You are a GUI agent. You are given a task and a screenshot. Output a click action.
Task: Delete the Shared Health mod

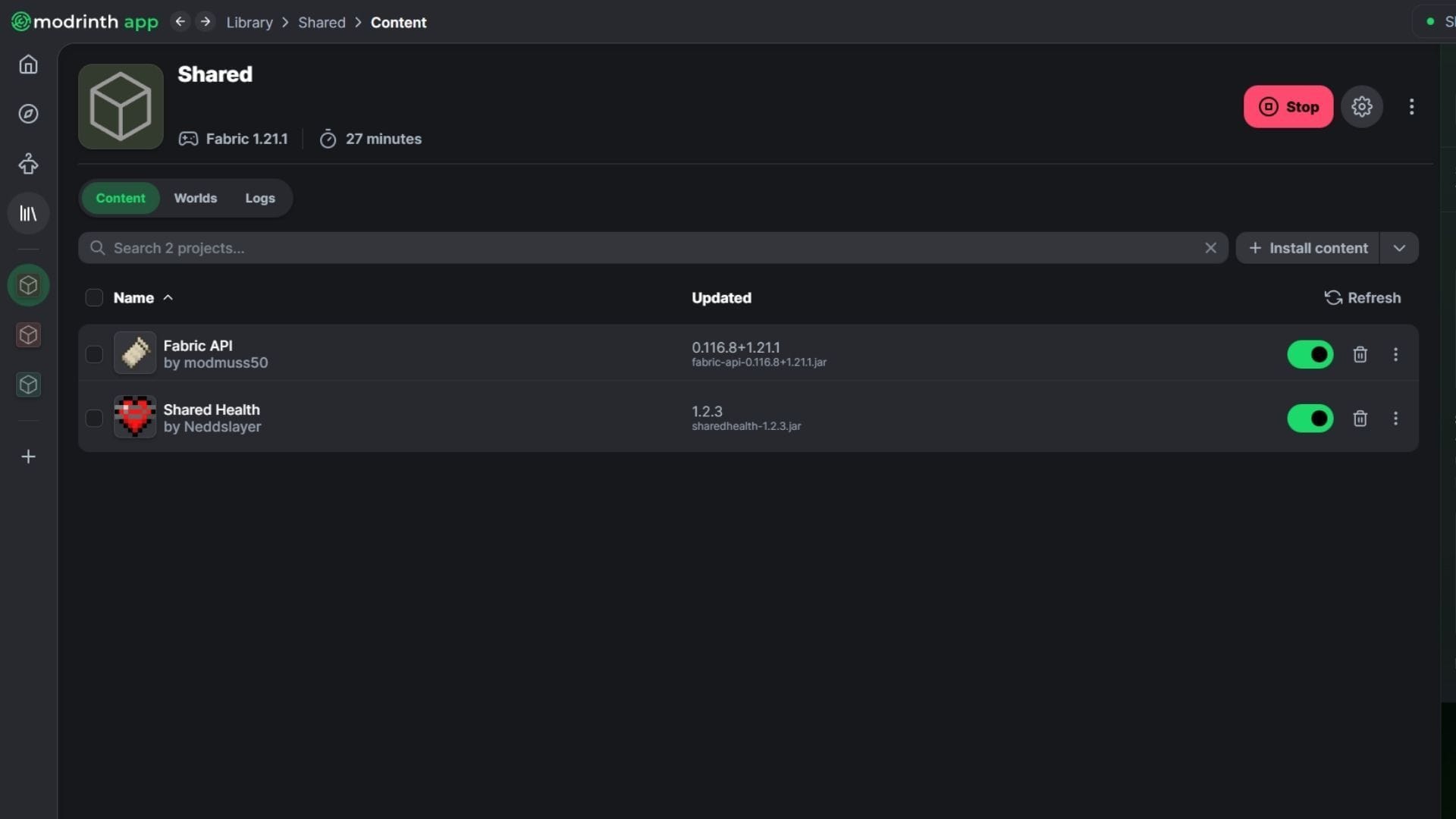click(1360, 419)
